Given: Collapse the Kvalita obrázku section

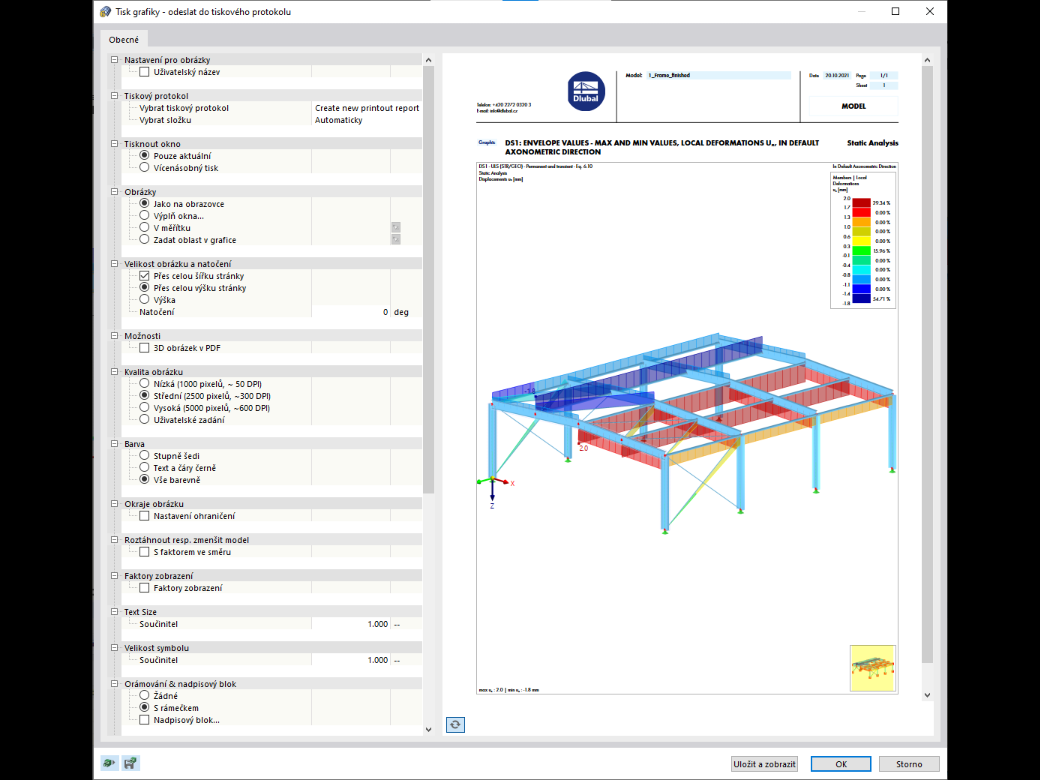Looking at the screenshot, I should coord(115,371).
